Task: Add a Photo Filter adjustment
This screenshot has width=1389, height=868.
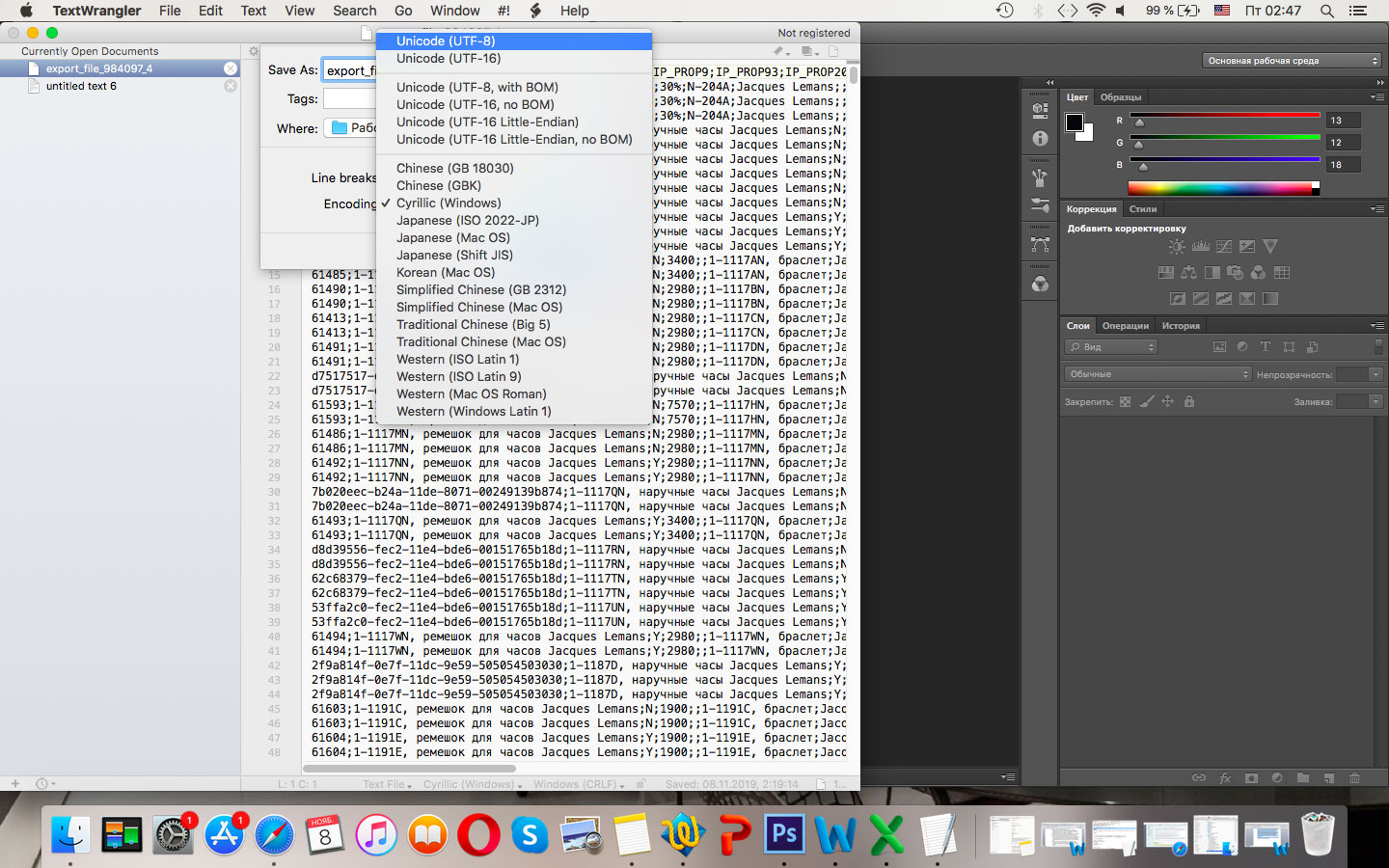Action: pyautogui.click(x=1236, y=273)
